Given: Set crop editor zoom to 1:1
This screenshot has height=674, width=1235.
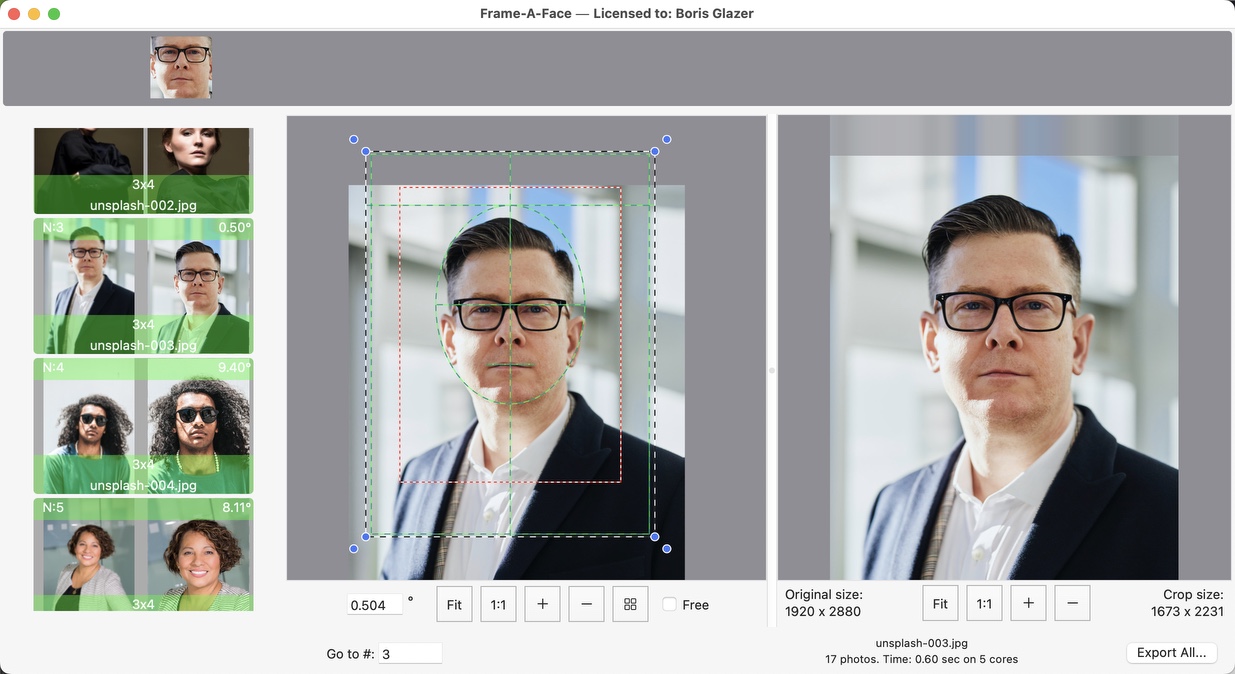Looking at the screenshot, I should [498, 604].
